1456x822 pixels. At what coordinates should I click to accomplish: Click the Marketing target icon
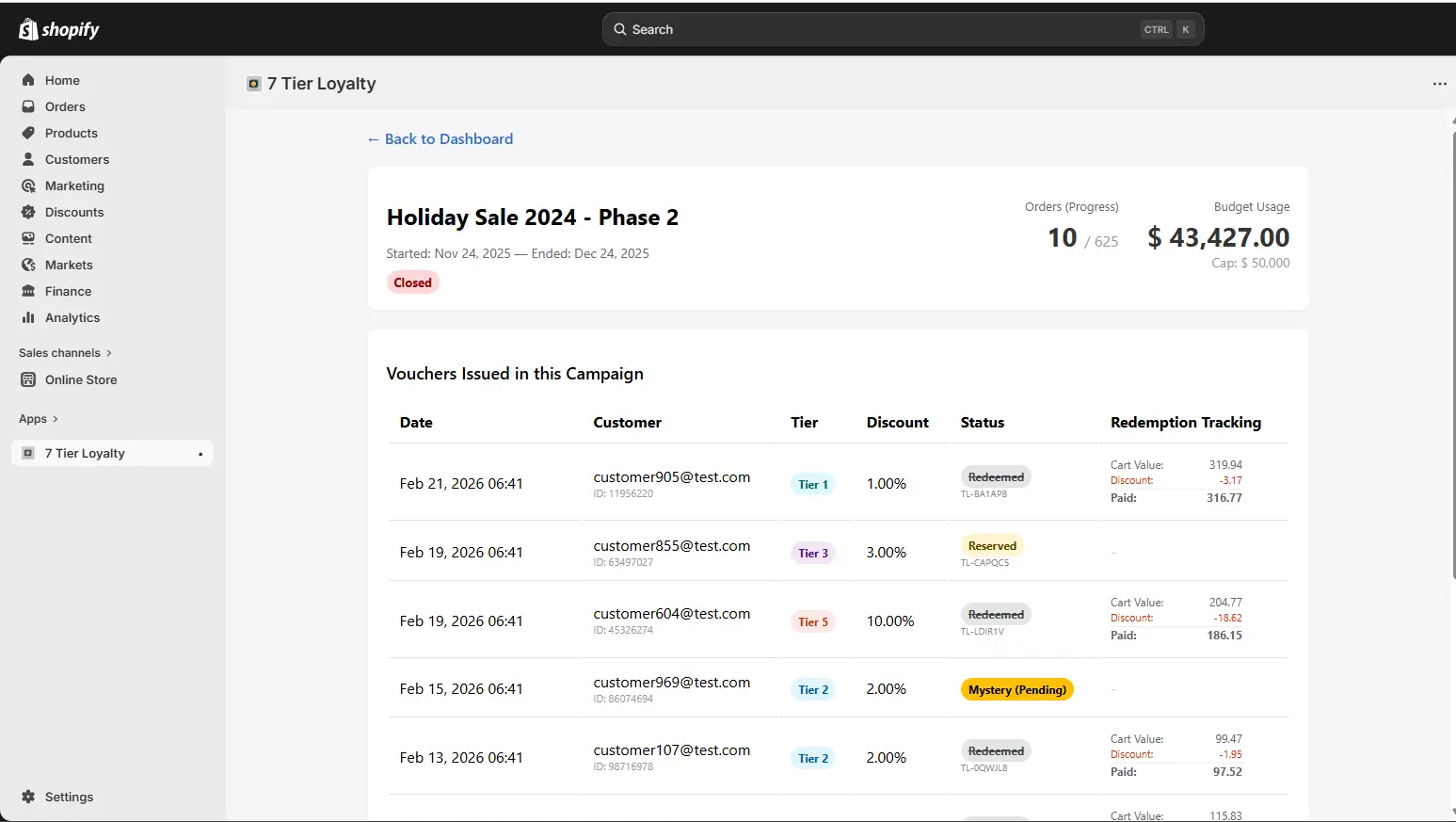pyautogui.click(x=28, y=185)
